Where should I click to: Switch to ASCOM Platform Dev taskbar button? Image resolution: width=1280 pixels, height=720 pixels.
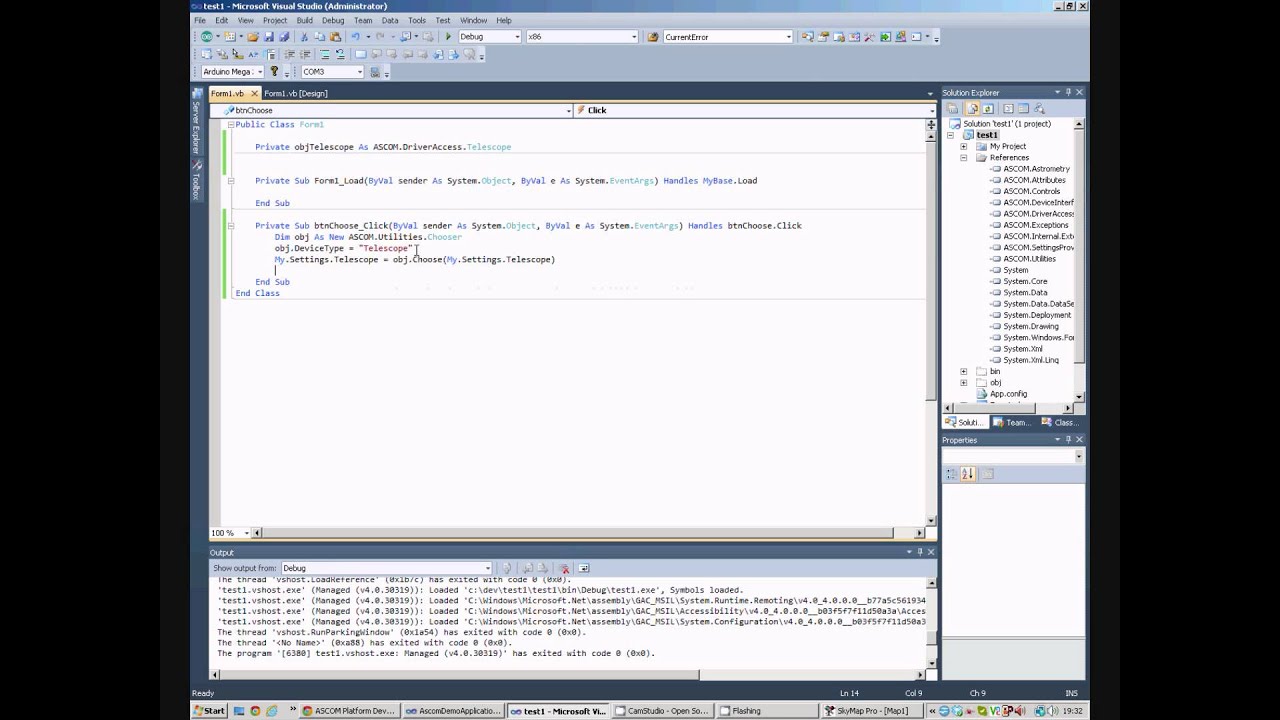349,711
